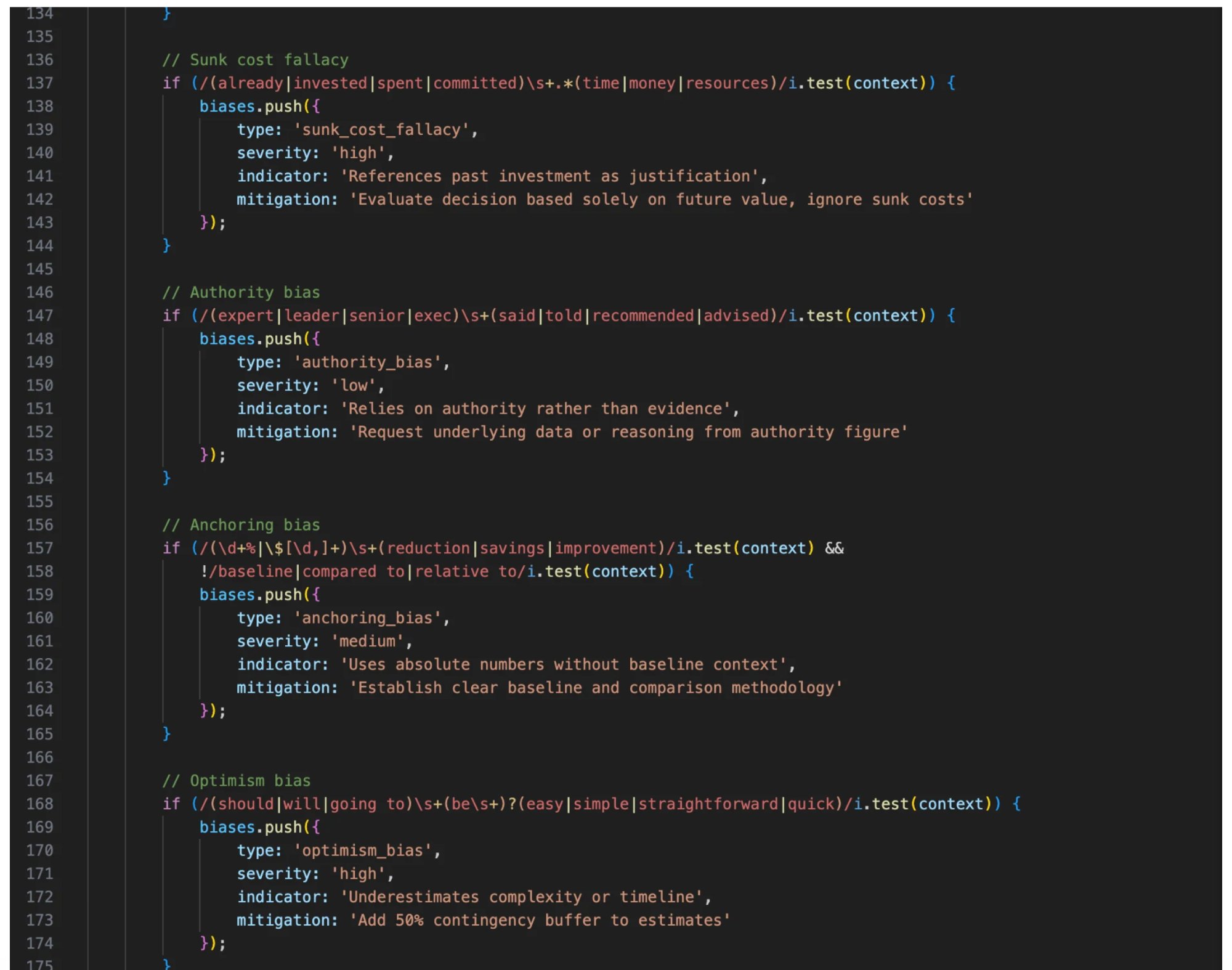Click the && operator on line 157
Viewport: 1232px width, 970px height.
click(x=836, y=548)
